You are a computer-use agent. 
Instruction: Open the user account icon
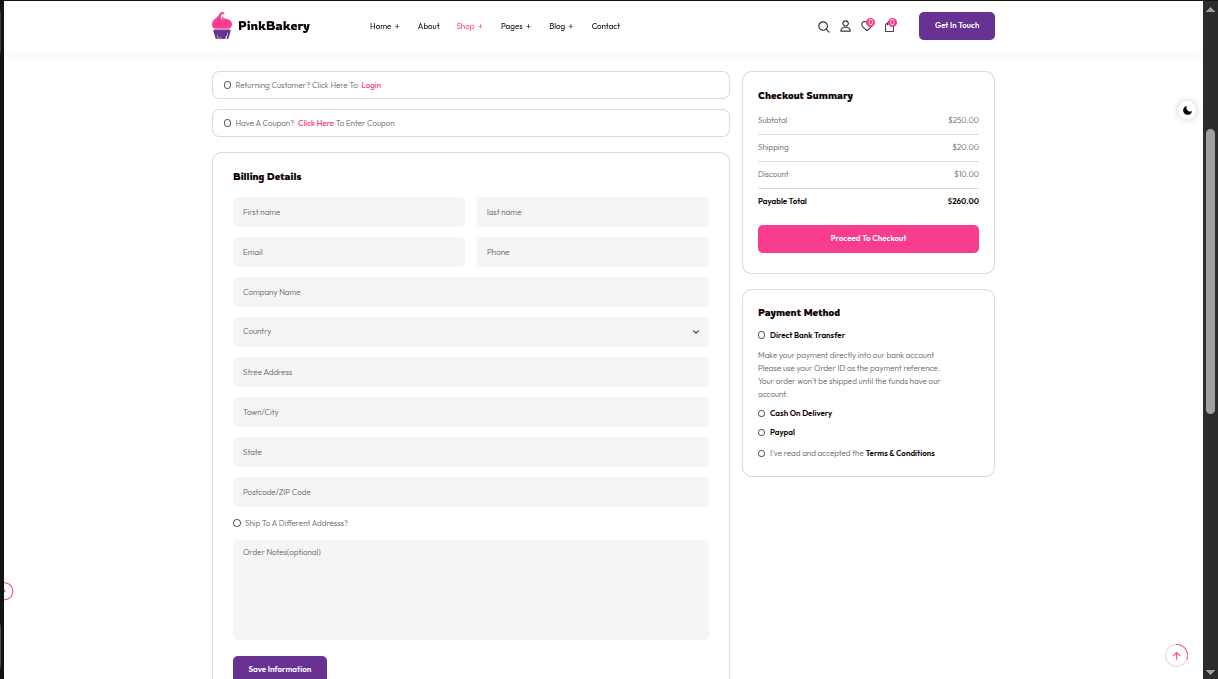(x=845, y=27)
